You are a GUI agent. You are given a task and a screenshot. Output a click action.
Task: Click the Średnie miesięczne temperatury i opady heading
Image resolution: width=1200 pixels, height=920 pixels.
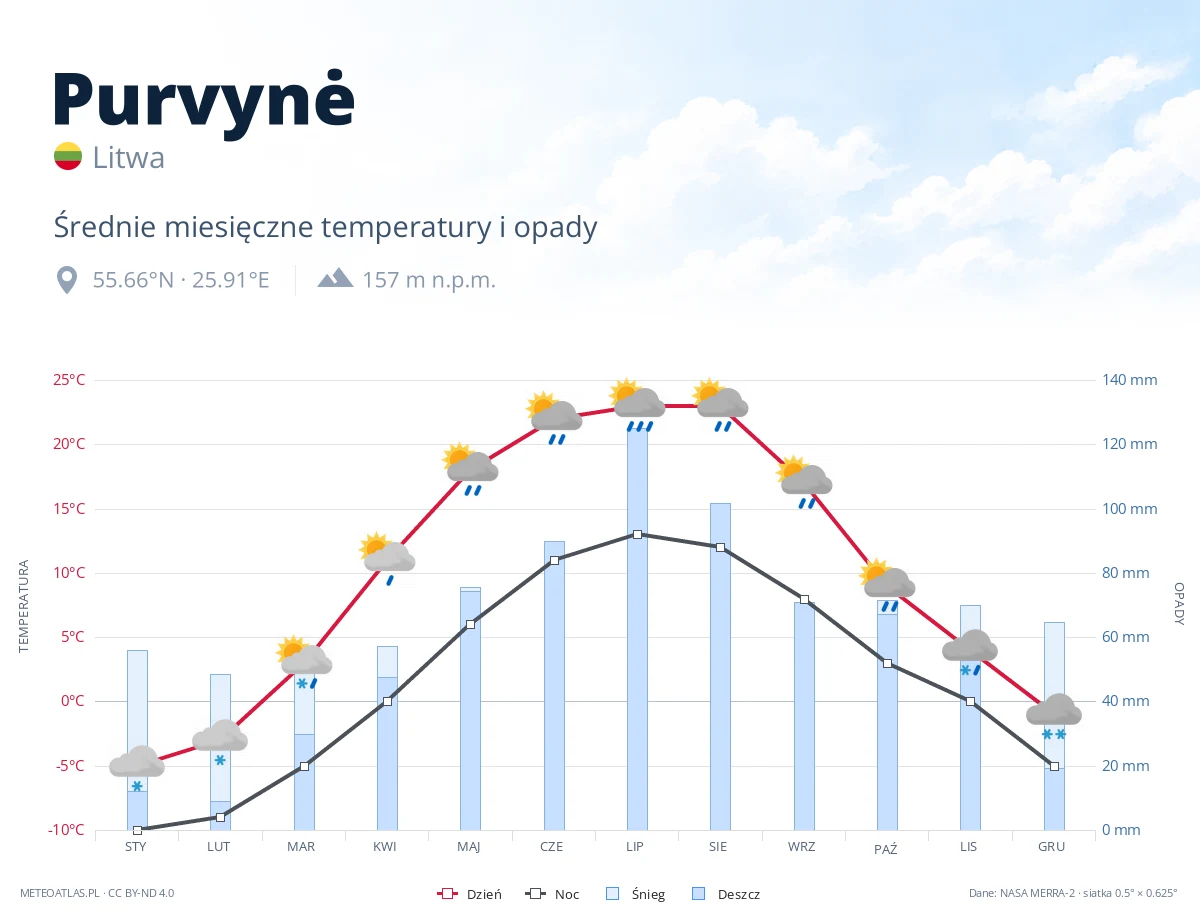(325, 227)
